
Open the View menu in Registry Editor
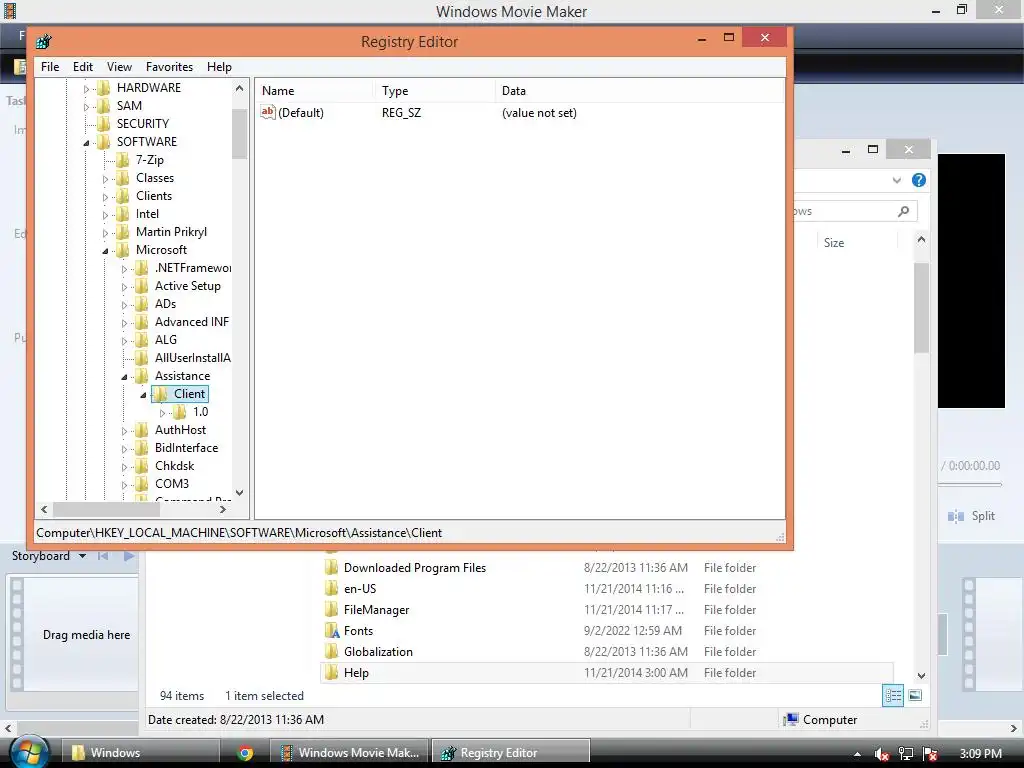(119, 67)
